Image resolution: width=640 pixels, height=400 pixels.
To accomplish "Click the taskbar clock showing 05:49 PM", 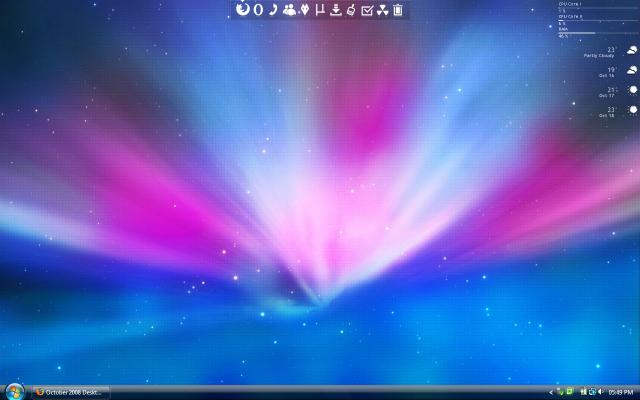I will pyautogui.click(x=621, y=393).
